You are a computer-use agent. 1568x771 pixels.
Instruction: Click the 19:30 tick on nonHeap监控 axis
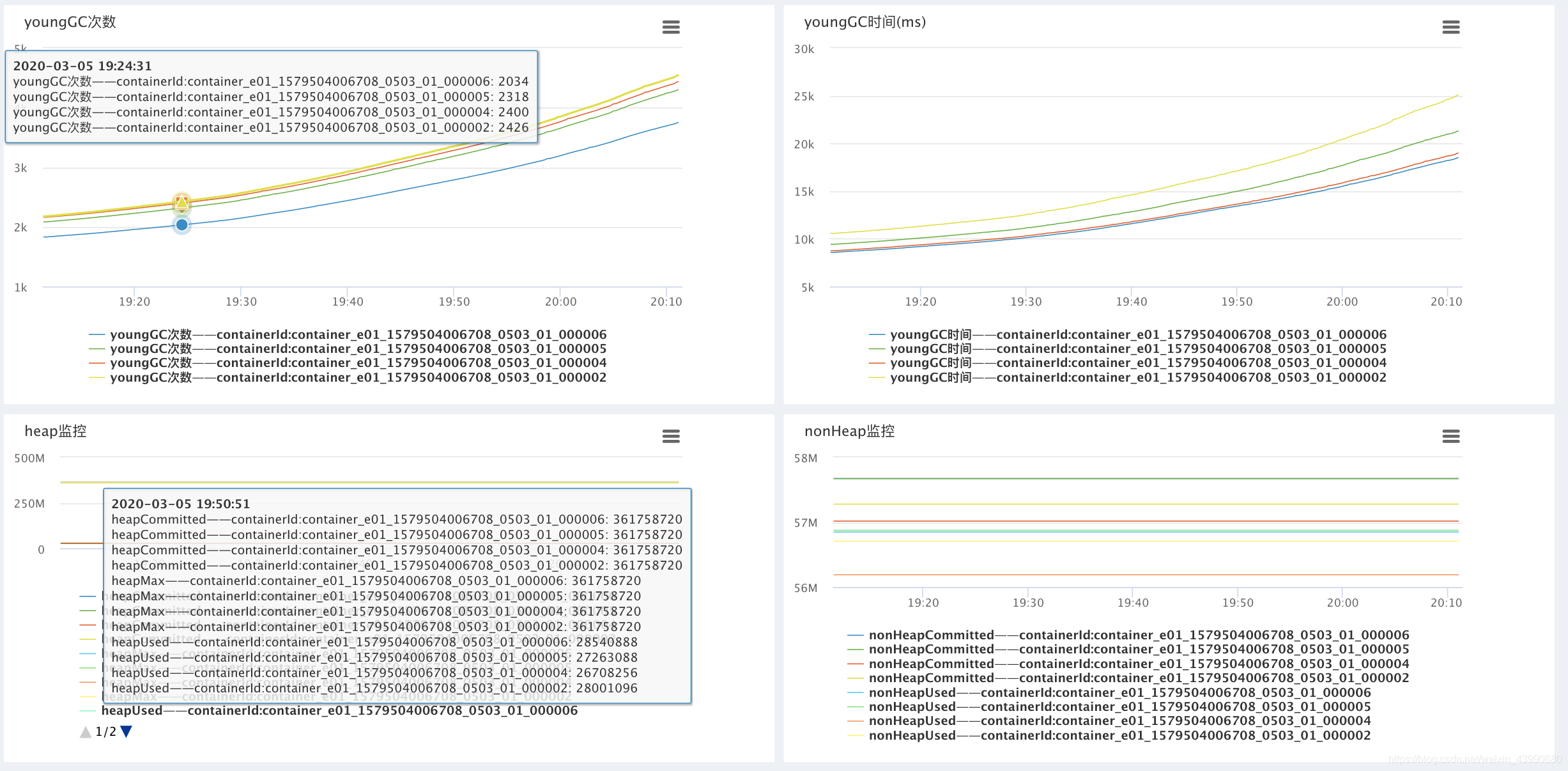(x=1028, y=603)
